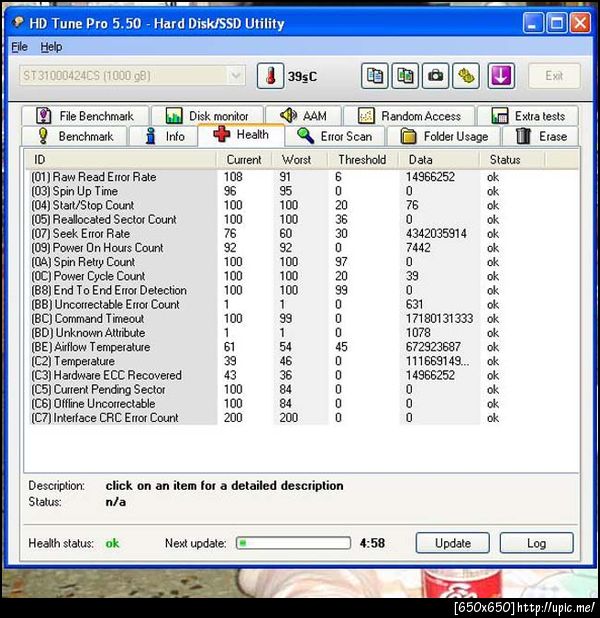Select the Health tab

[241, 135]
